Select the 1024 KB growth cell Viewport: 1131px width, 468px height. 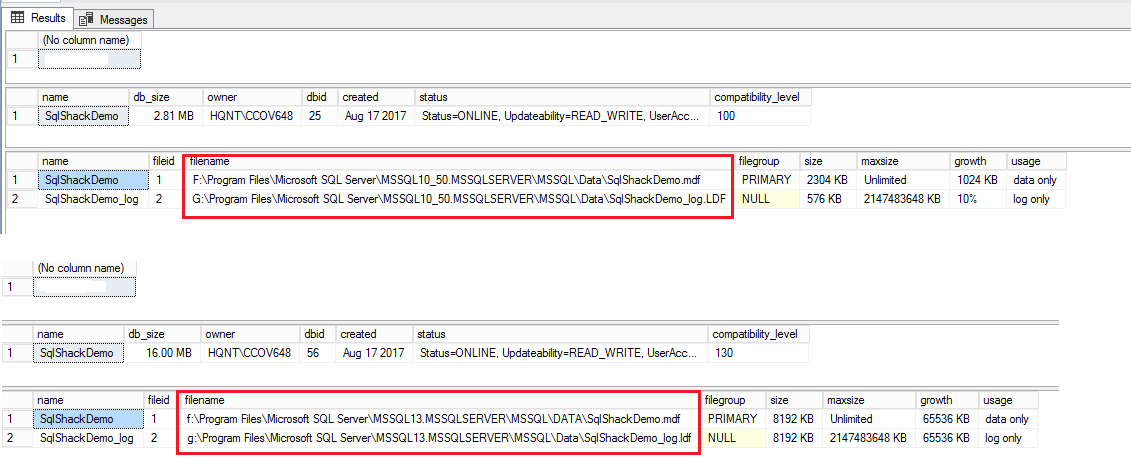980,180
